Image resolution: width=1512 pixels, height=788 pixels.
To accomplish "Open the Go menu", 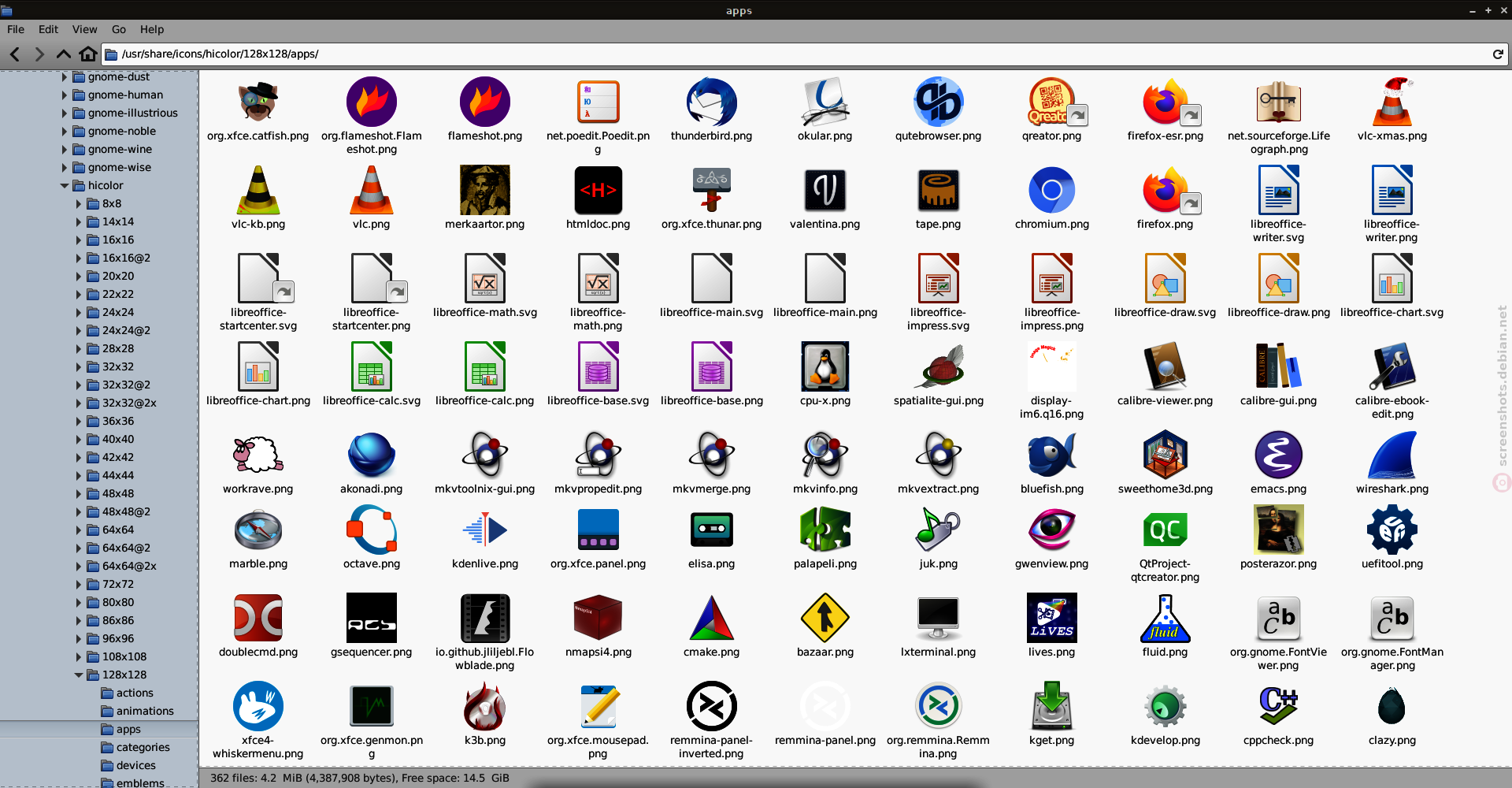I will [x=119, y=29].
